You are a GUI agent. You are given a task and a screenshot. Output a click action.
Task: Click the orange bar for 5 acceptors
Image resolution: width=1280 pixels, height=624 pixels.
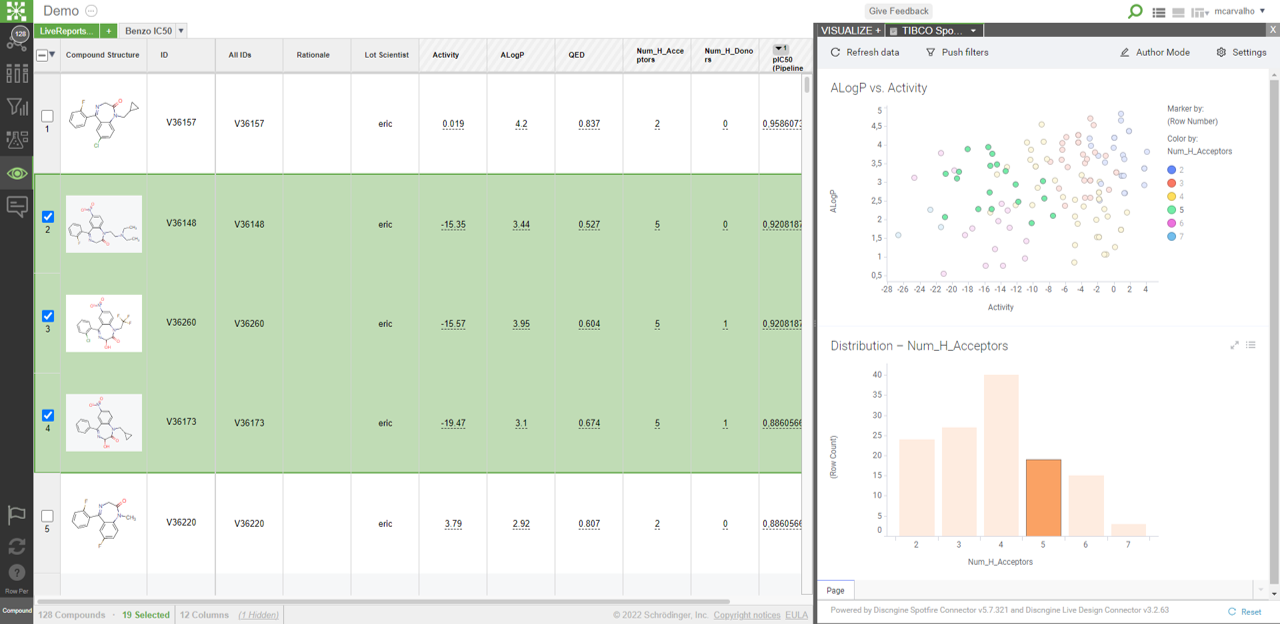pos(1043,497)
